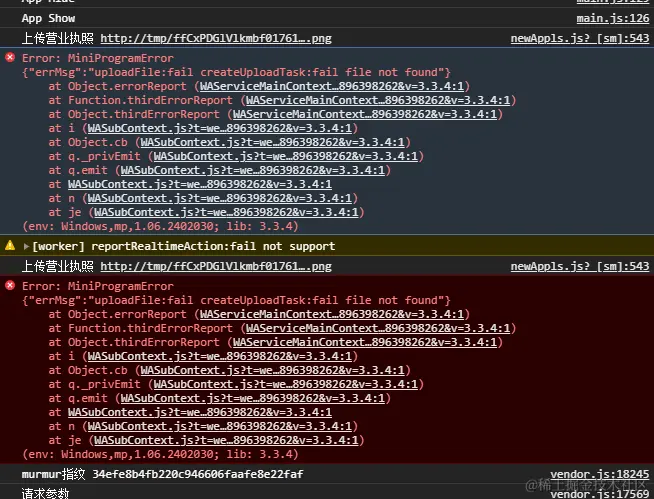Open Object.errorReport WAServiceMainContext link in red error
This screenshot has width=654, height=499.
(x=332, y=314)
